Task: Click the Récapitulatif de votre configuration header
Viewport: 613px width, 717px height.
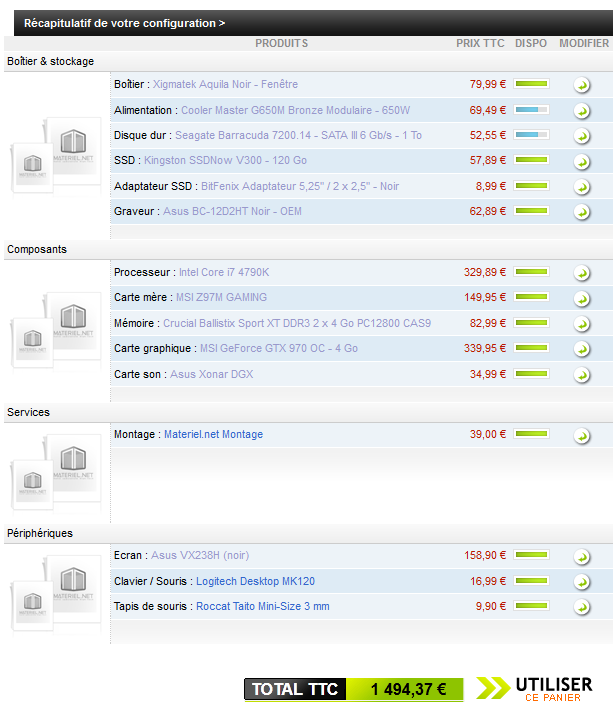Action: (124, 23)
